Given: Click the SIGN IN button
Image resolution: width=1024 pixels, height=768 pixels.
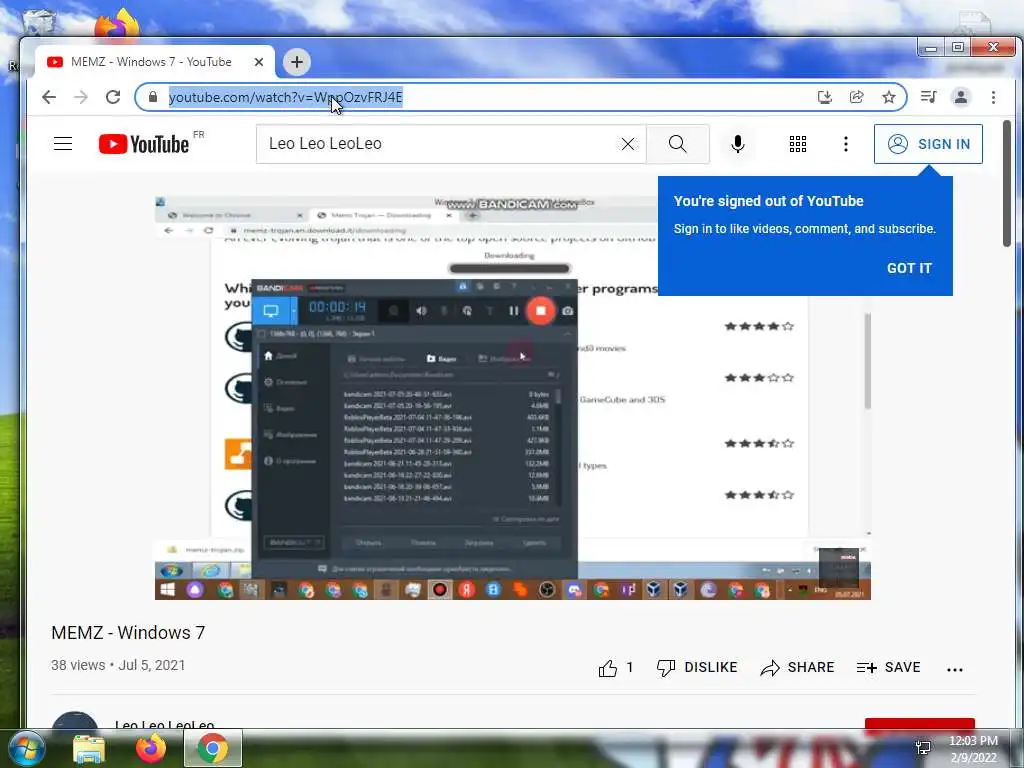Looking at the screenshot, I should pyautogui.click(x=928, y=144).
